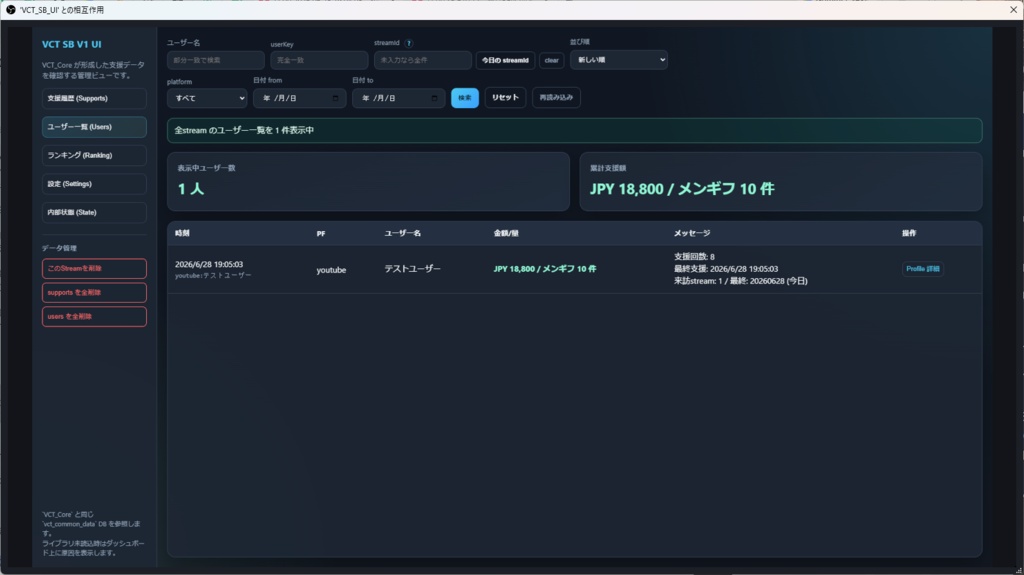Screen dimensions: 1024x575
Task: Click youtube:テストユーザー key under timestamp
Action: (x=213, y=276)
